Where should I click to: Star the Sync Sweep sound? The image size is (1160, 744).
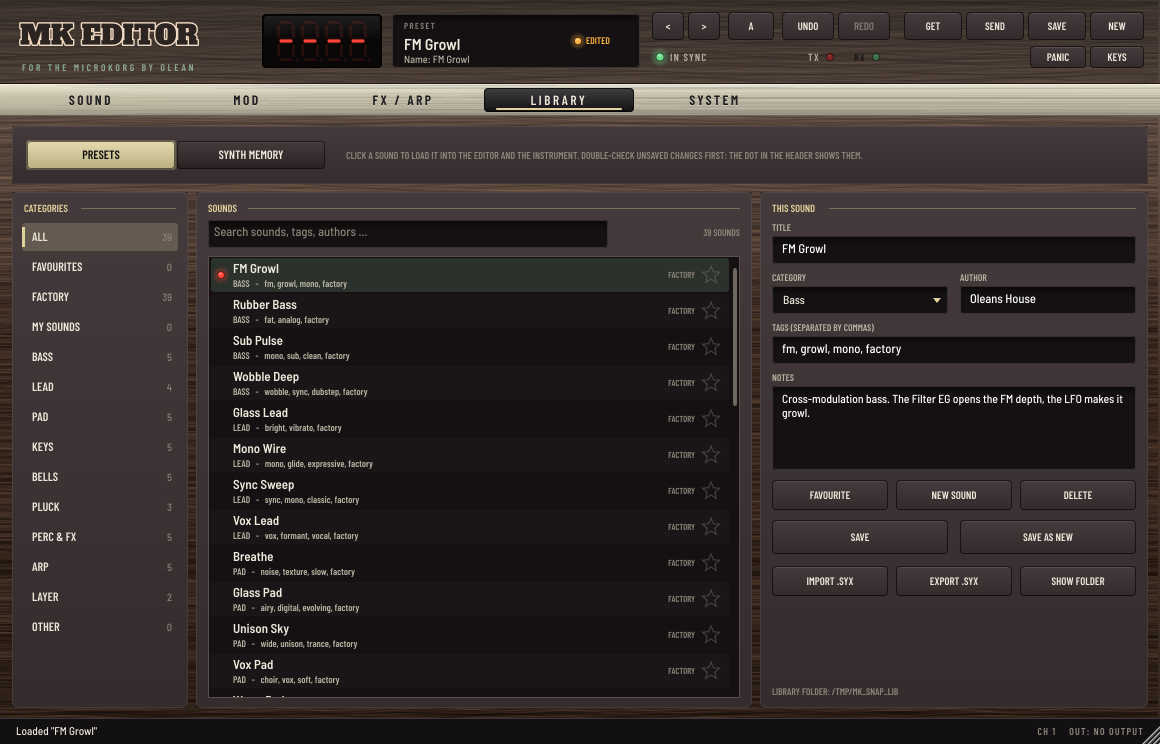(x=710, y=491)
